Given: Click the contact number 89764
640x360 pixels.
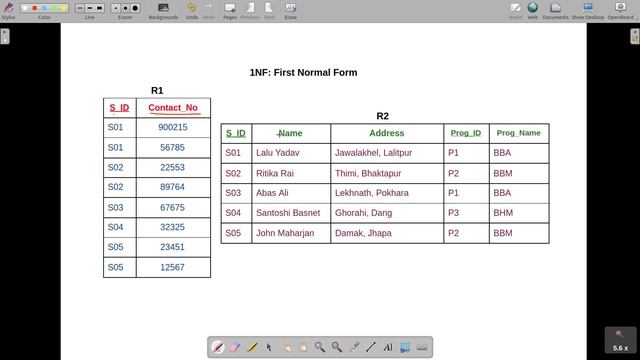Looking at the screenshot, I should tap(172, 187).
